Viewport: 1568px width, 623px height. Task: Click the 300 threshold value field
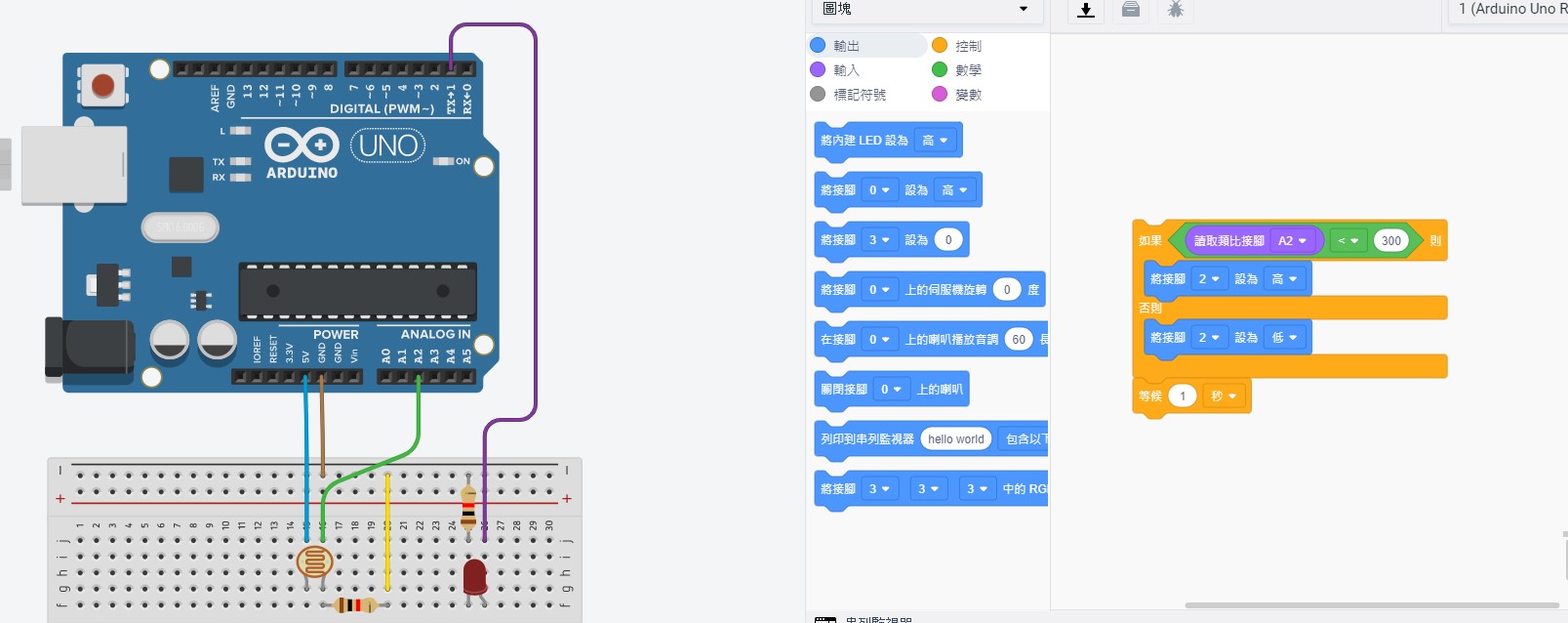tap(1391, 241)
